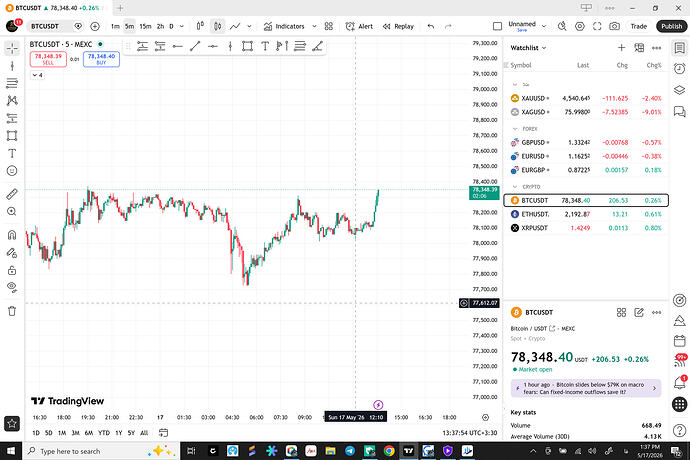This screenshot has height=460, width=690.
Task: Open the Trade panel
Action: click(x=639, y=26)
